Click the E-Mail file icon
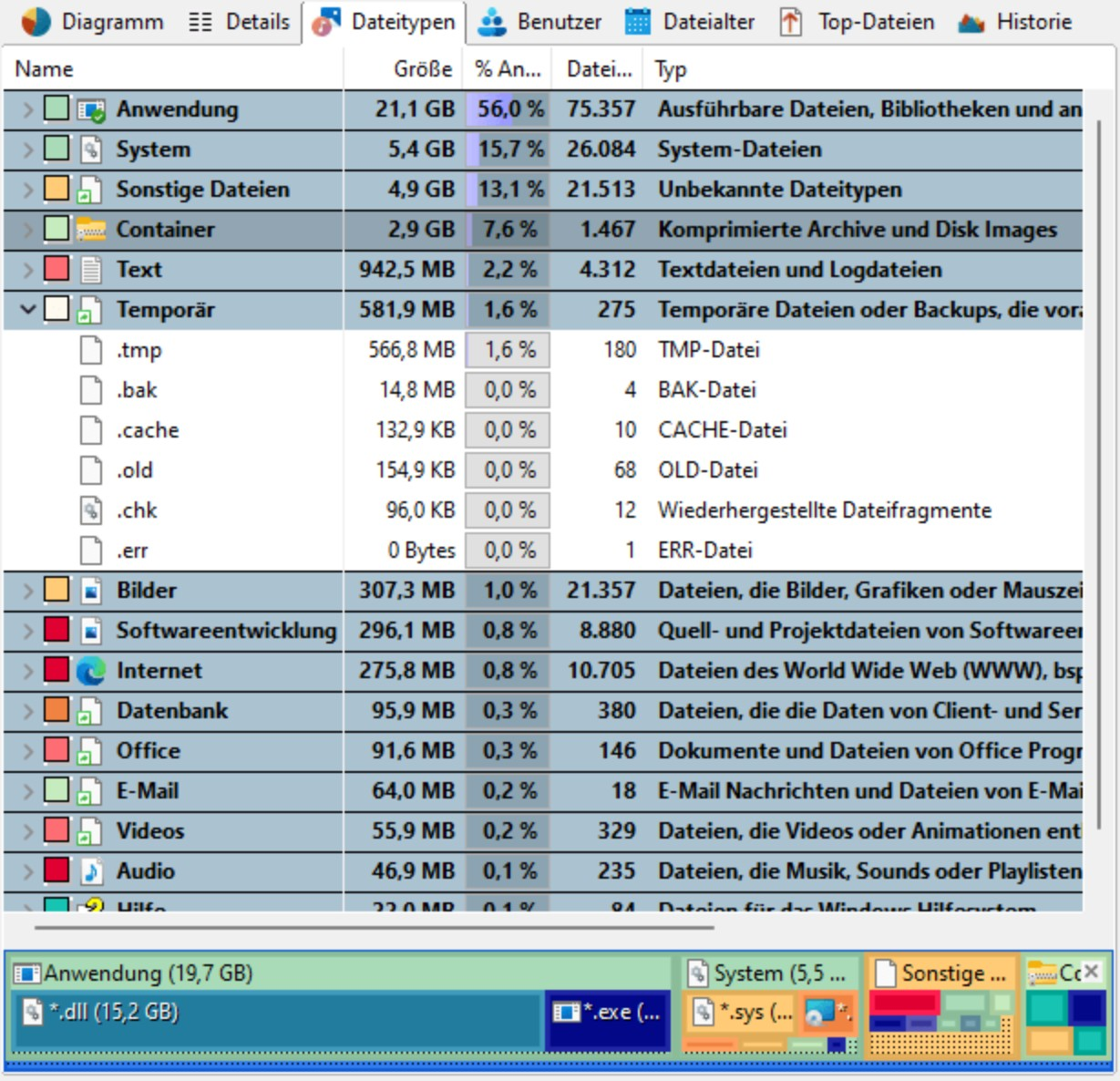 91,791
